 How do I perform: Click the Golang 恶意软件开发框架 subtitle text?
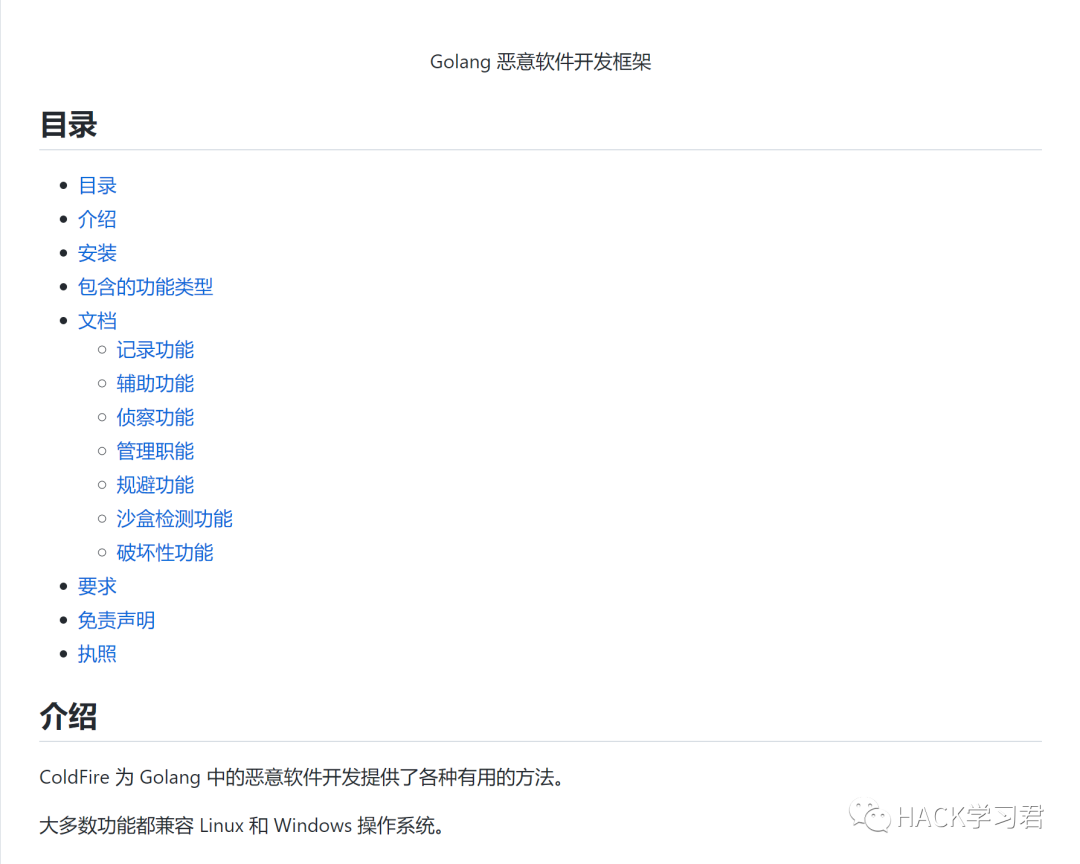click(540, 62)
